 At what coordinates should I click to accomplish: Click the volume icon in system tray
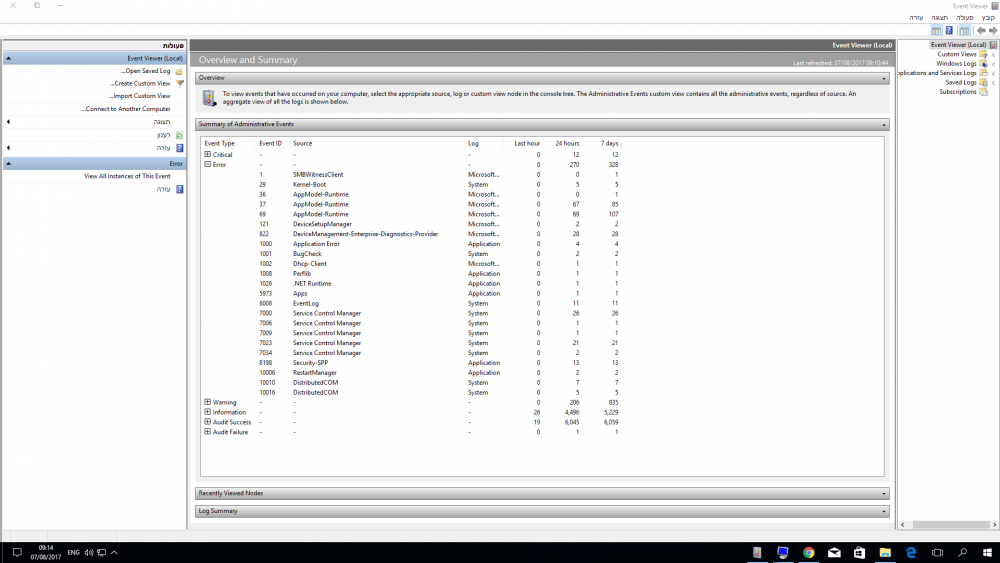(89, 553)
